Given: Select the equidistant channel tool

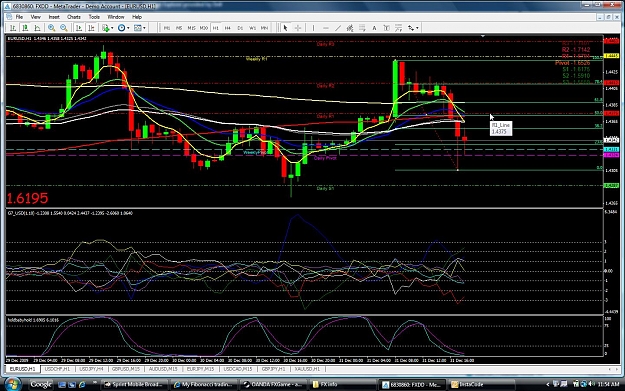Looking at the screenshot, I should (350, 28).
